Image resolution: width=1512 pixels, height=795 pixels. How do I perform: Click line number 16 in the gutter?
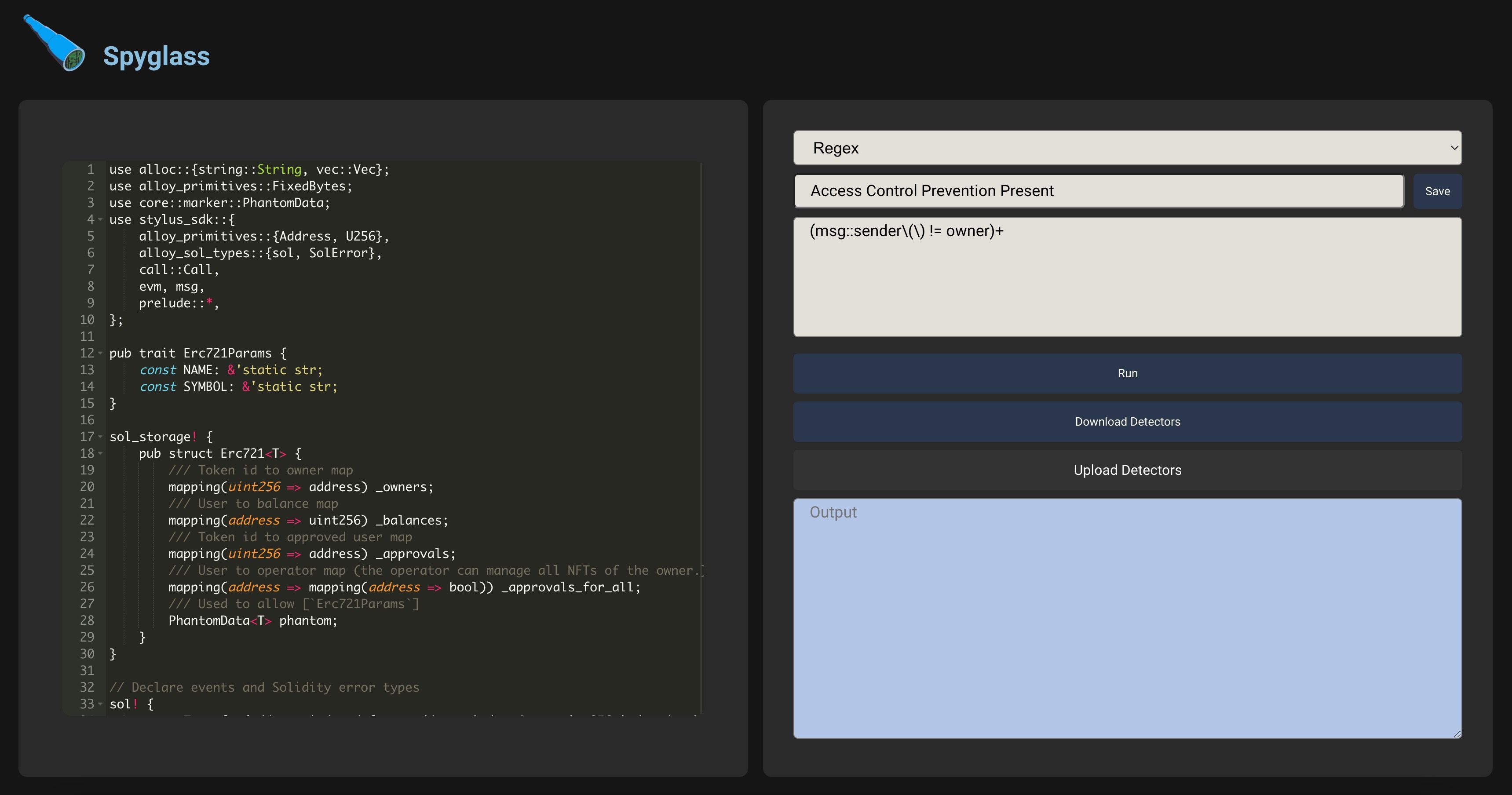(x=87, y=420)
